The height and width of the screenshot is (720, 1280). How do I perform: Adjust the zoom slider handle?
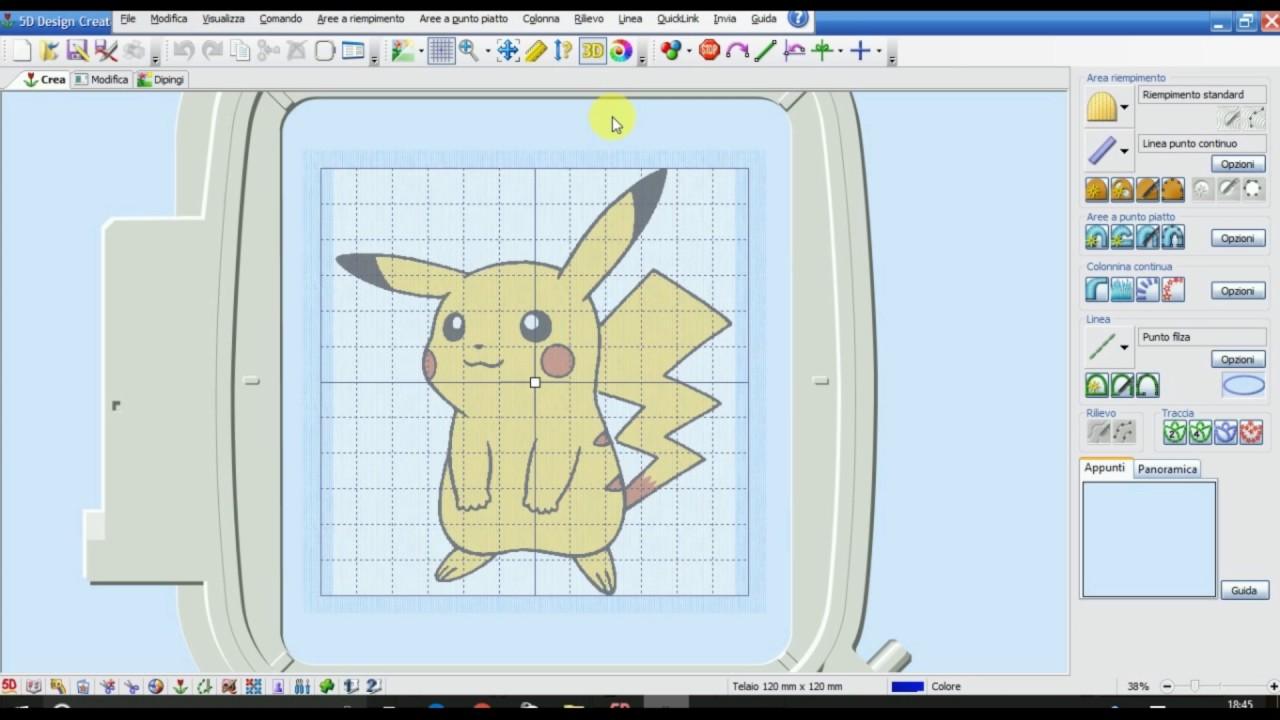coord(1194,686)
